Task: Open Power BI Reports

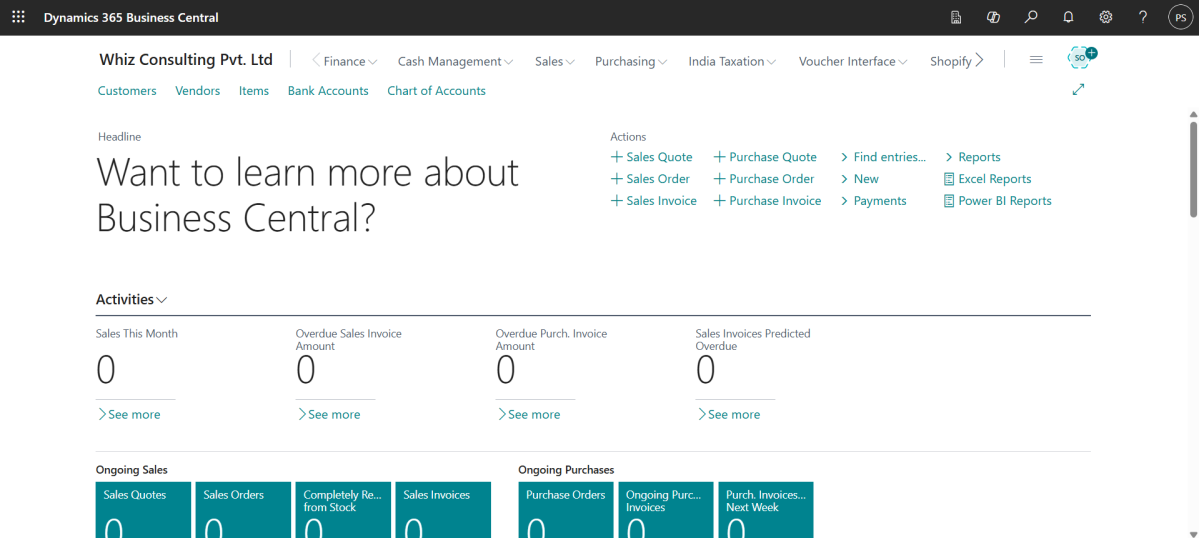Action: pyautogui.click(x=998, y=201)
